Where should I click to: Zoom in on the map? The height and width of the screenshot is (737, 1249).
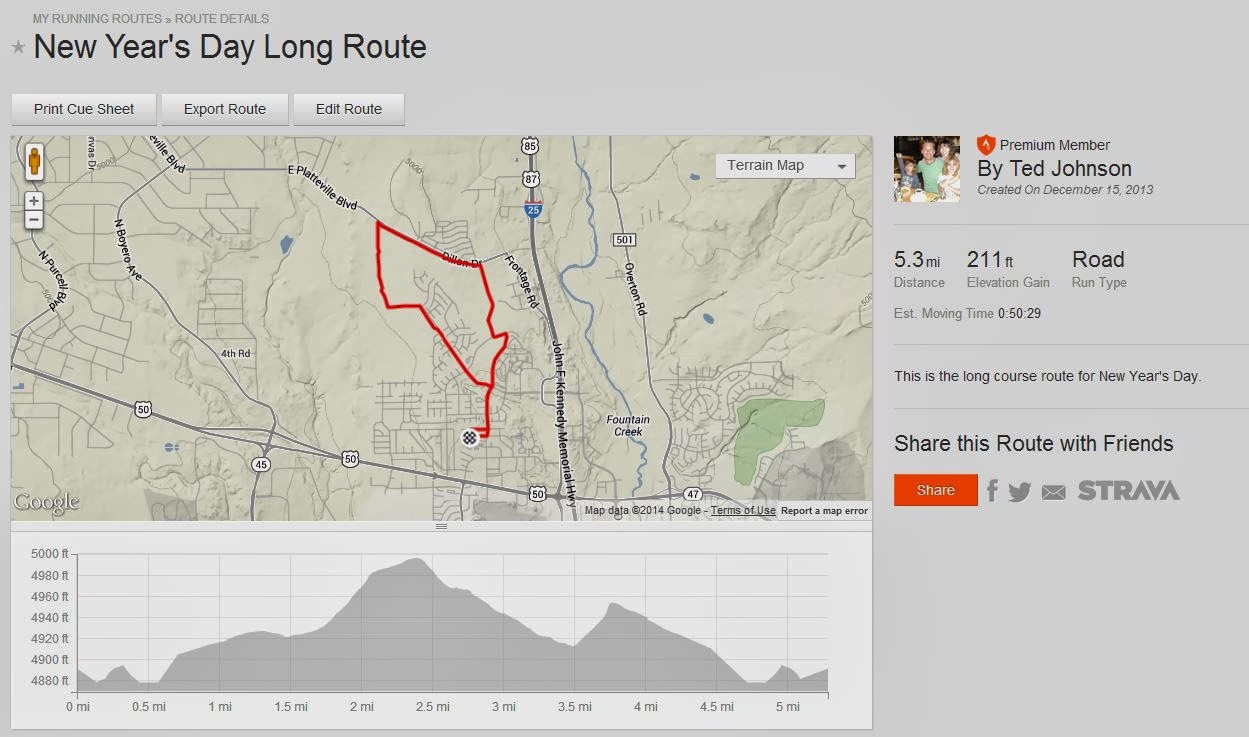34,201
